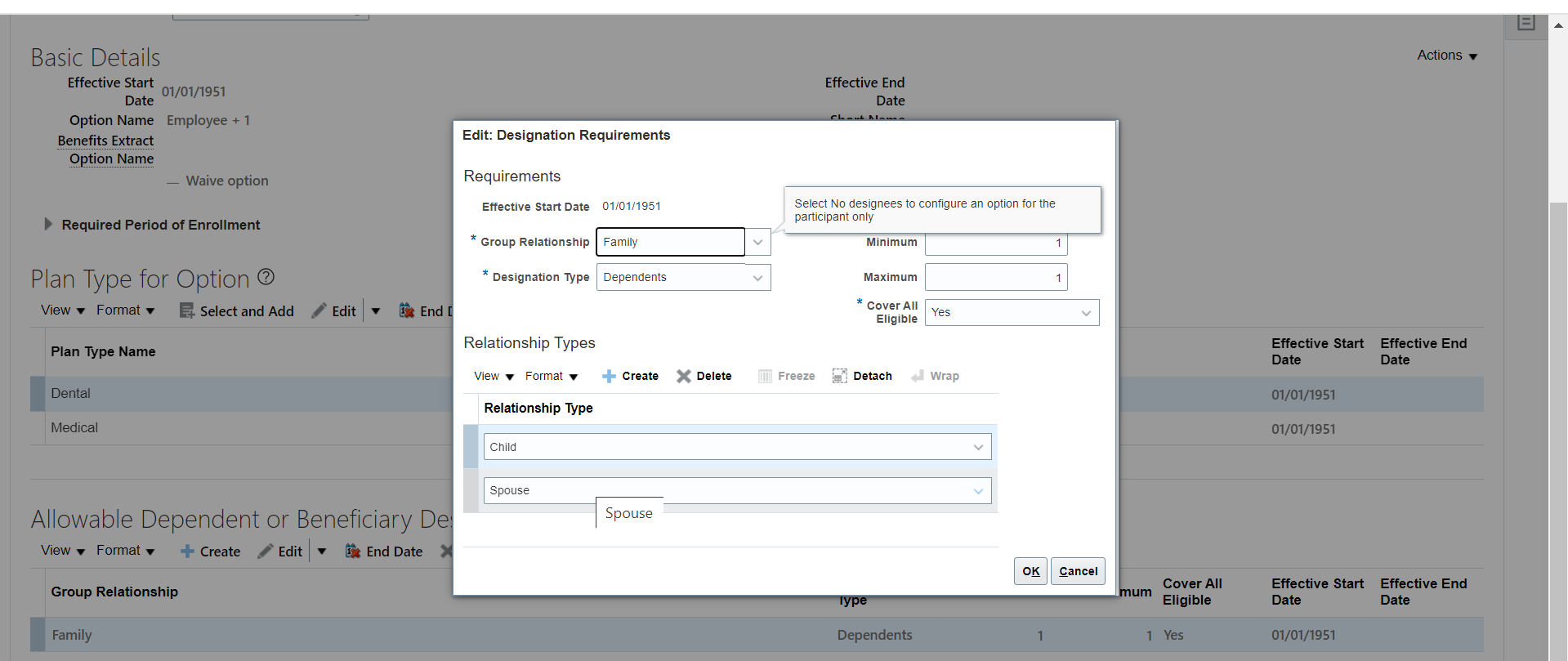The image size is (1568, 661).
Task: Open Format menu in Plan Type toolbar
Action: pos(126,310)
